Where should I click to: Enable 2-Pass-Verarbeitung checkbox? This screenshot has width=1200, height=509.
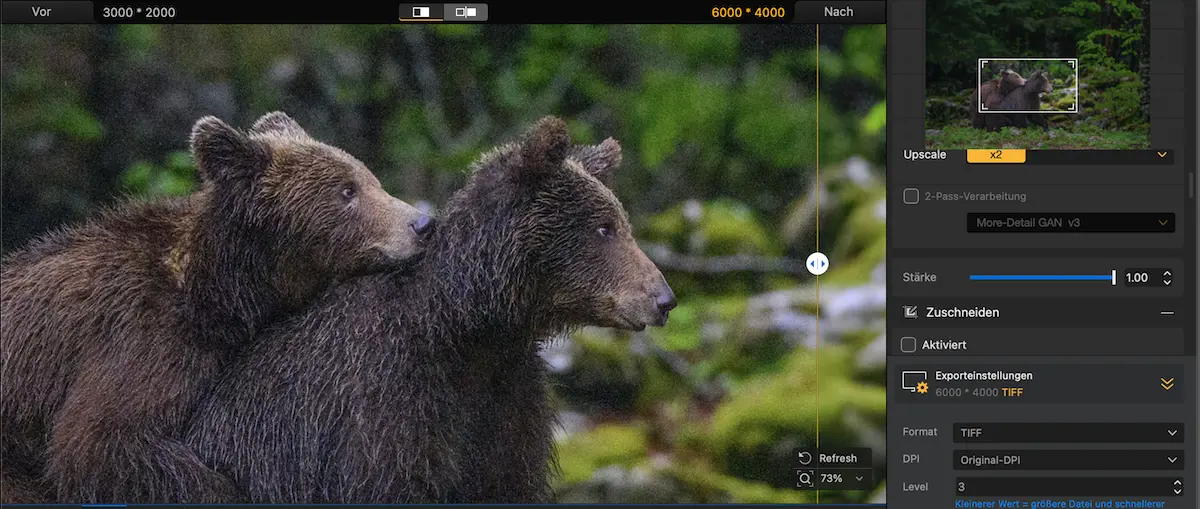pyautogui.click(x=911, y=196)
